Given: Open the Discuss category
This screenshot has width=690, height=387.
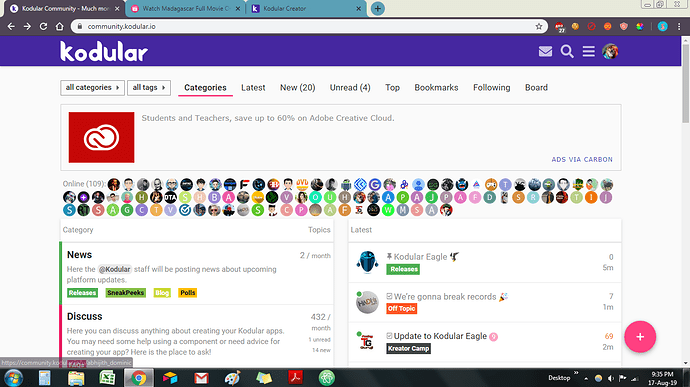Looking at the screenshot, I should point(84,317).
